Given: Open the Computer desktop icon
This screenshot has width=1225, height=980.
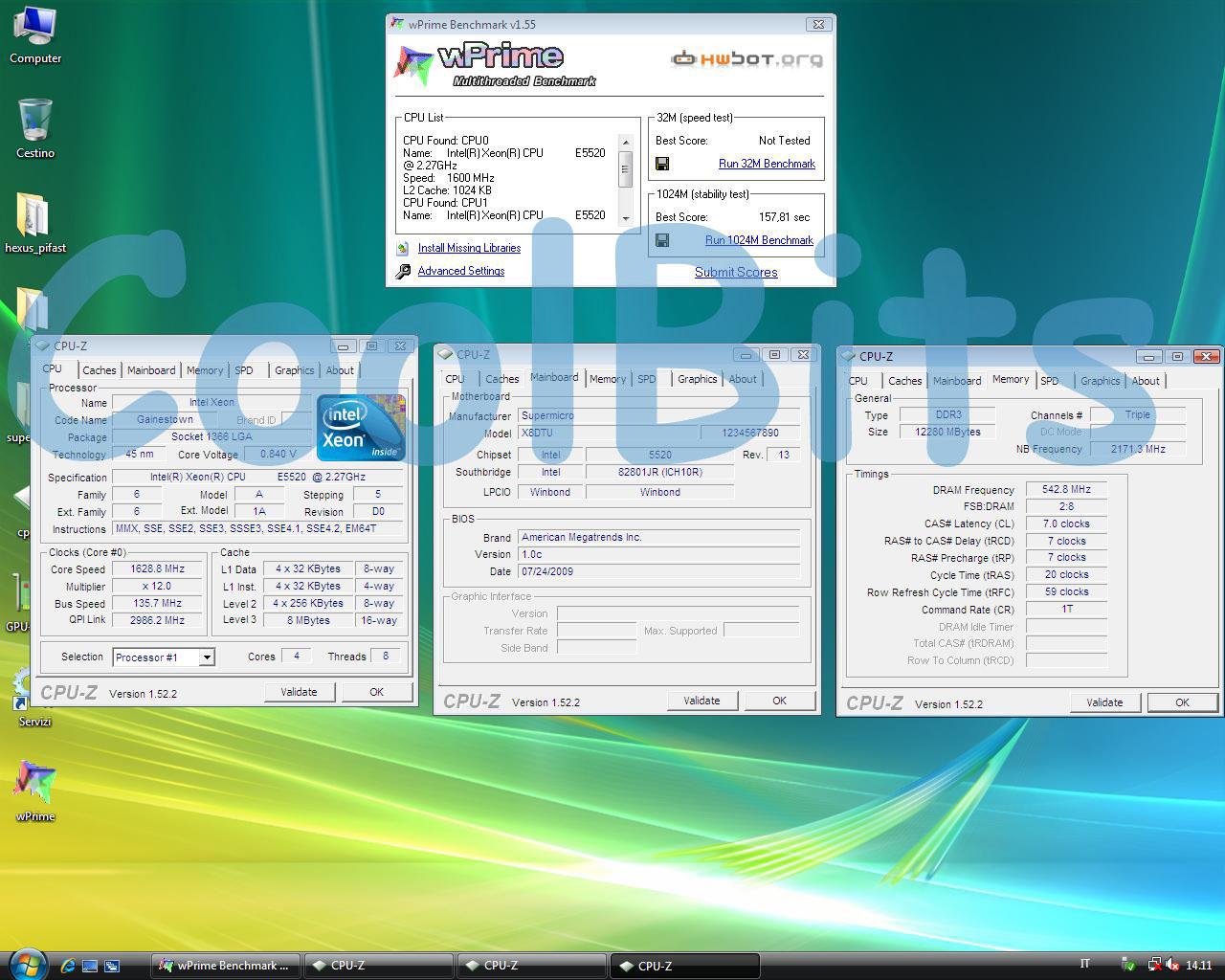Looking at the screenshot, I should click(x=35, y=34).
